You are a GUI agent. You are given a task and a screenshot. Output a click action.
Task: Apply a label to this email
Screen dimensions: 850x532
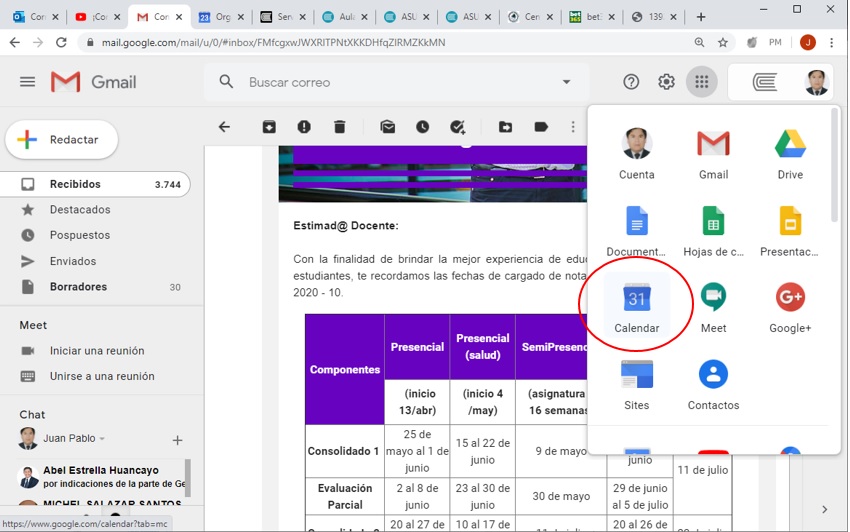pyautogui.click(x=541, y=127)
